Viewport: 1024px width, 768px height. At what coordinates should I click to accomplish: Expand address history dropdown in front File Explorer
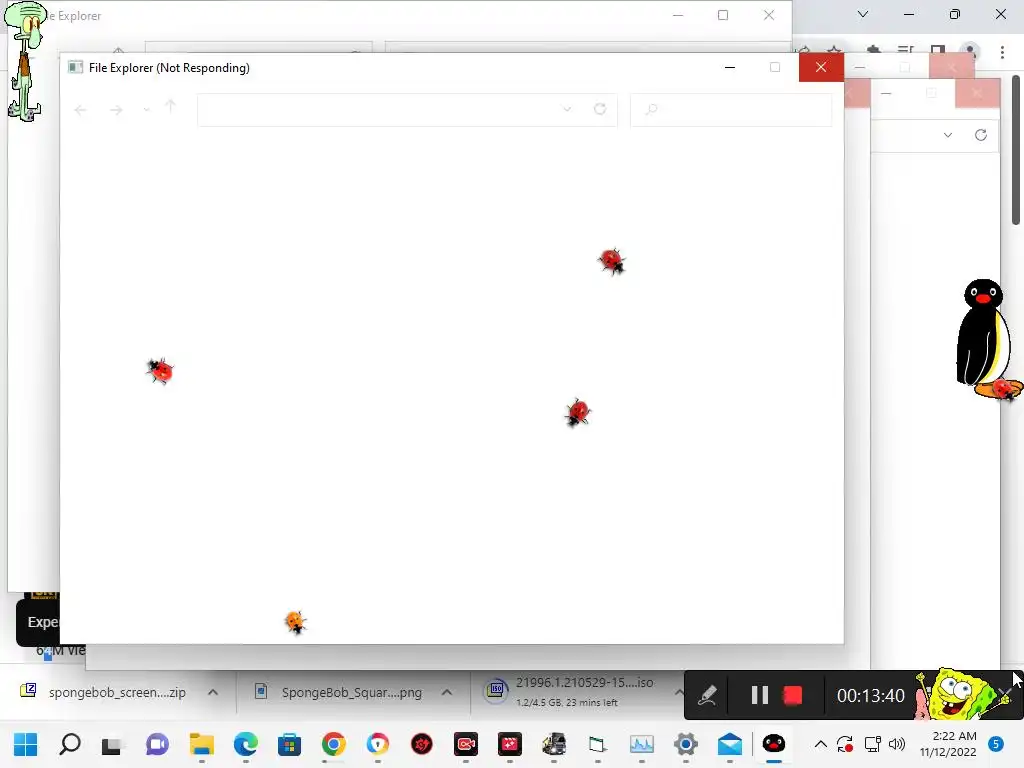(x=567, y=109)
